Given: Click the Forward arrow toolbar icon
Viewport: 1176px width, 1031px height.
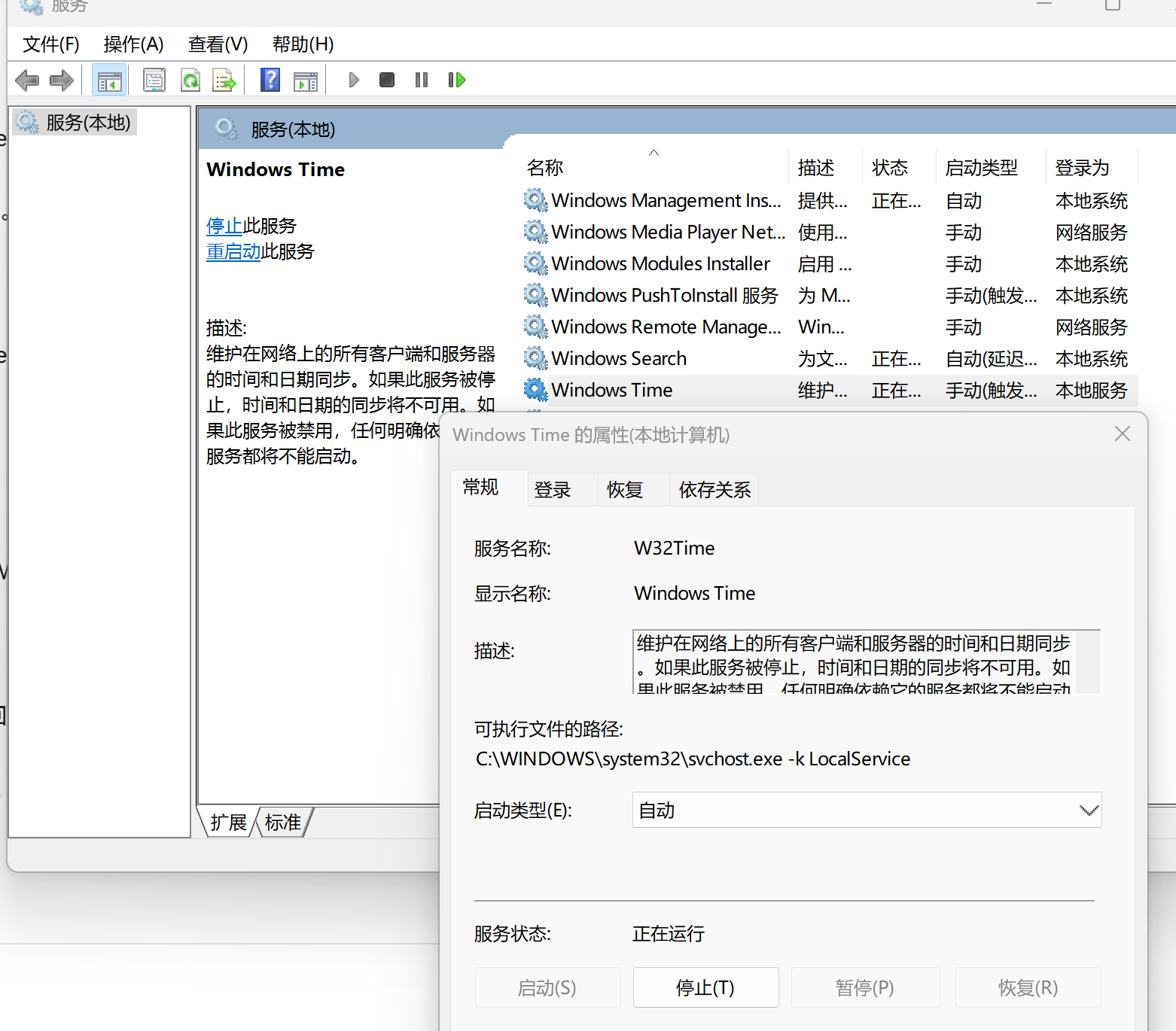Looking at the screenshot, I should (x=61, y=80).
